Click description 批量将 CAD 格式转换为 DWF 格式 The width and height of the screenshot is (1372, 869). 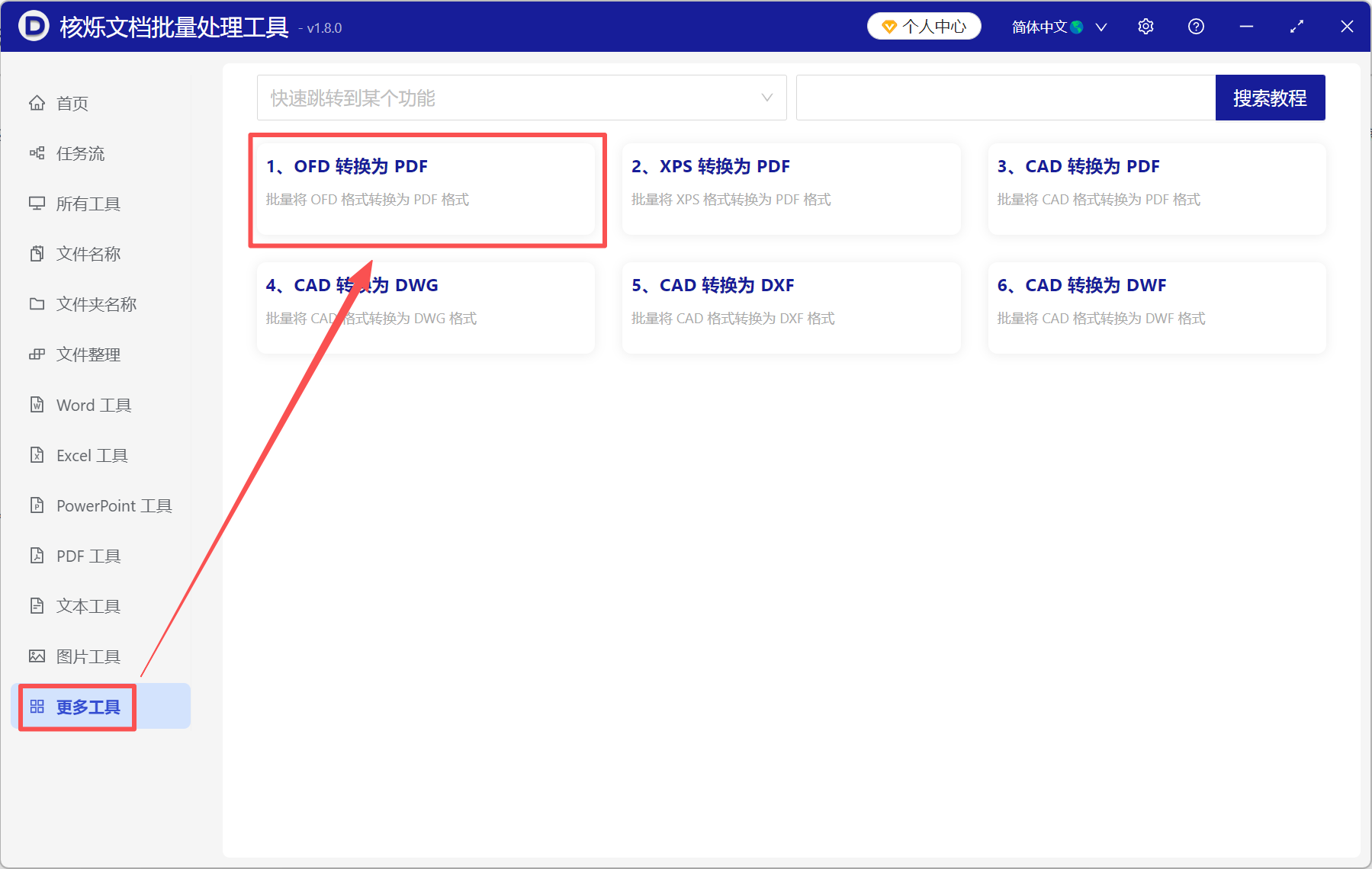1101,319
